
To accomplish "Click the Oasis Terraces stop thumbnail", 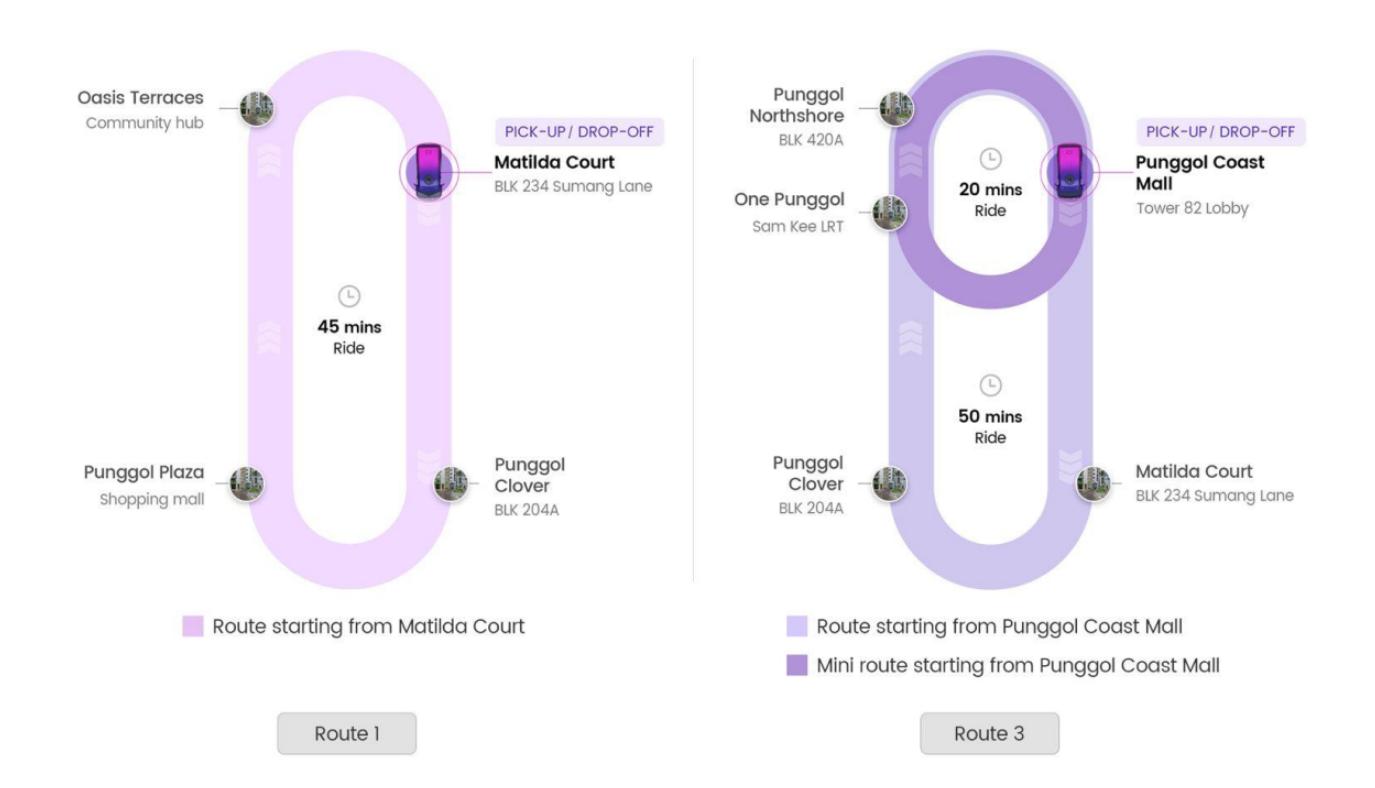I will [x=257, y=108].
